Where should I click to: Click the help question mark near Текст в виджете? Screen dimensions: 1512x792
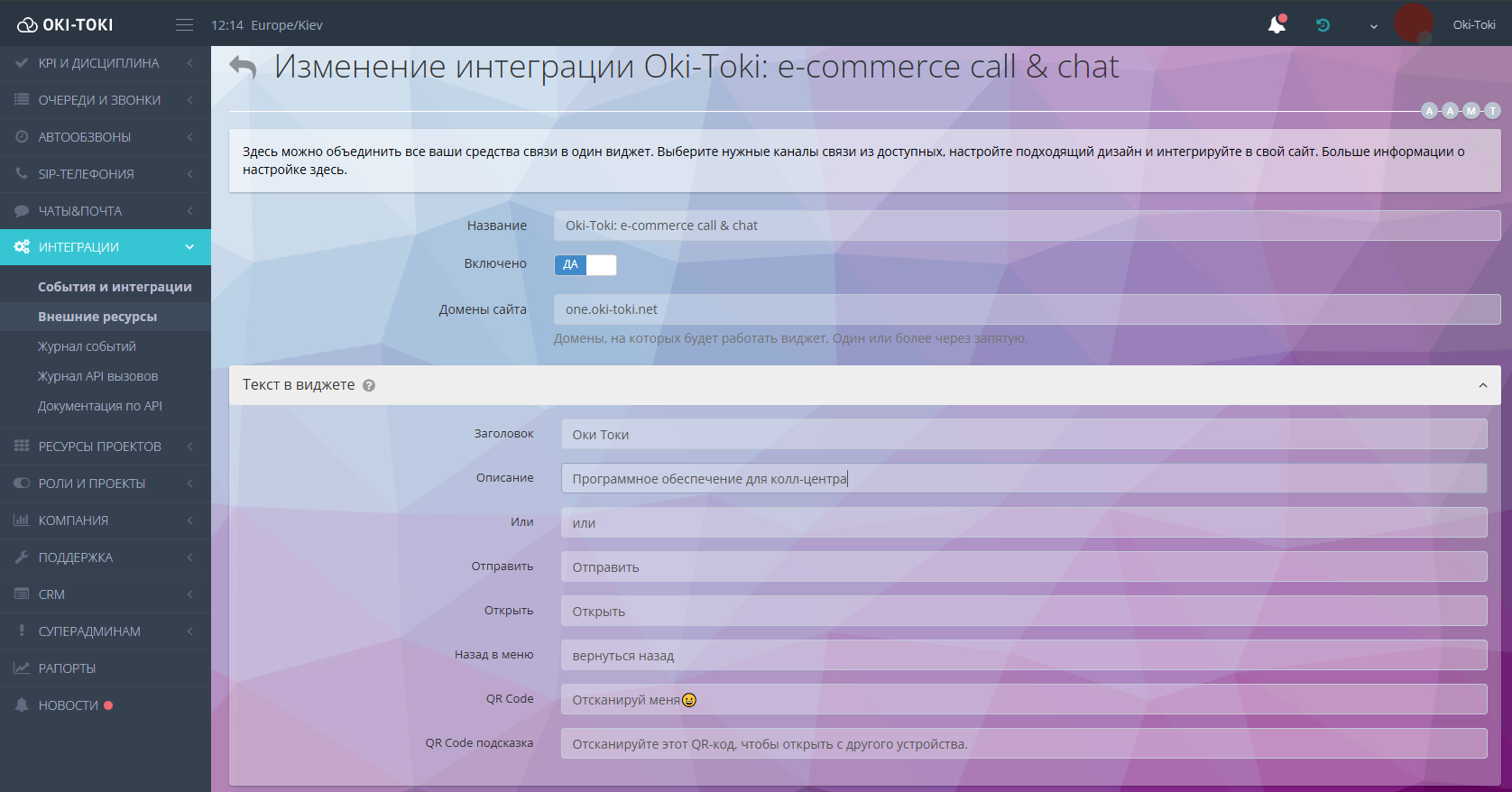click(369, 385)
